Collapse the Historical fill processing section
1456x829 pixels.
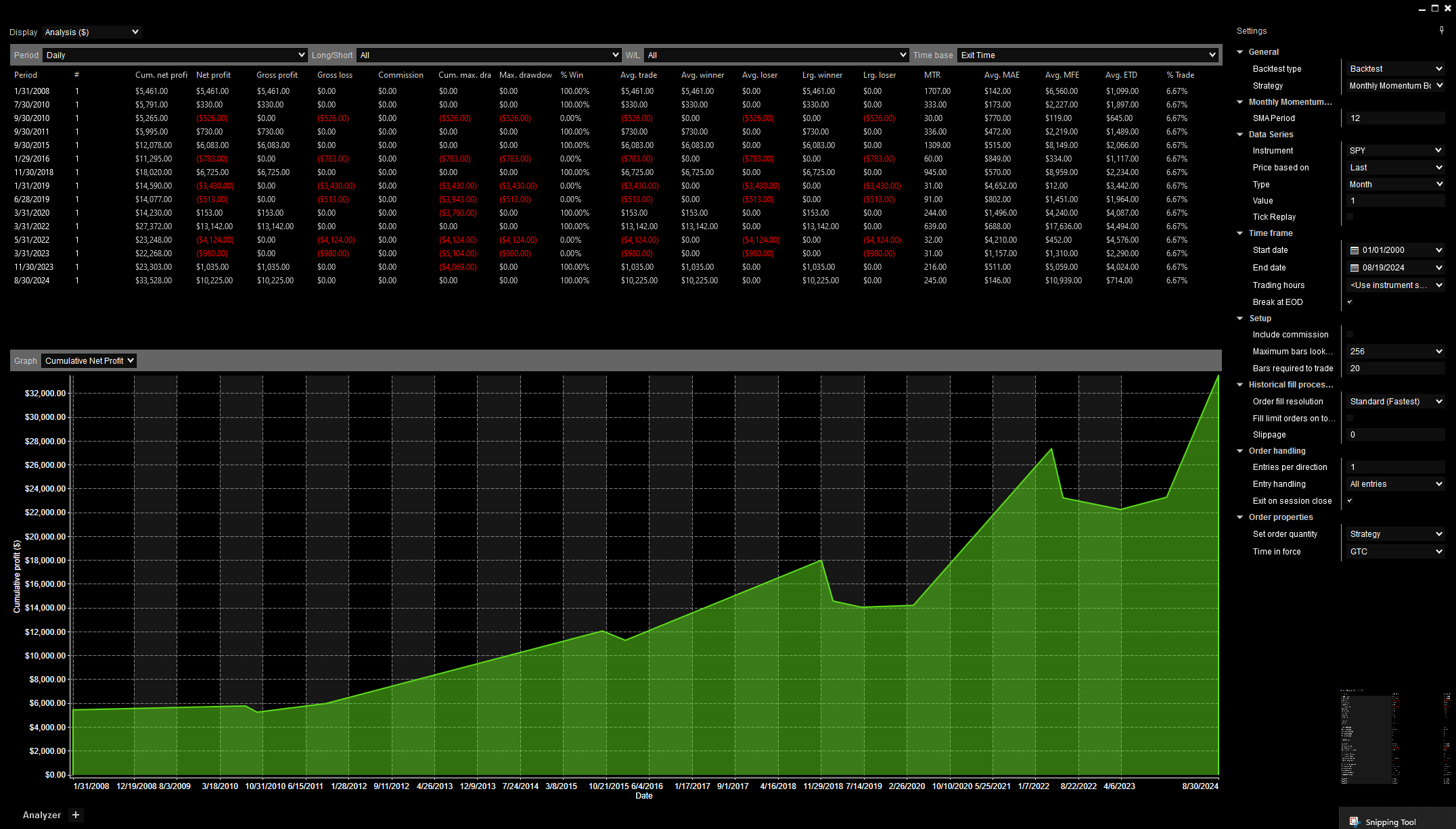click(x=1240, y=385)
